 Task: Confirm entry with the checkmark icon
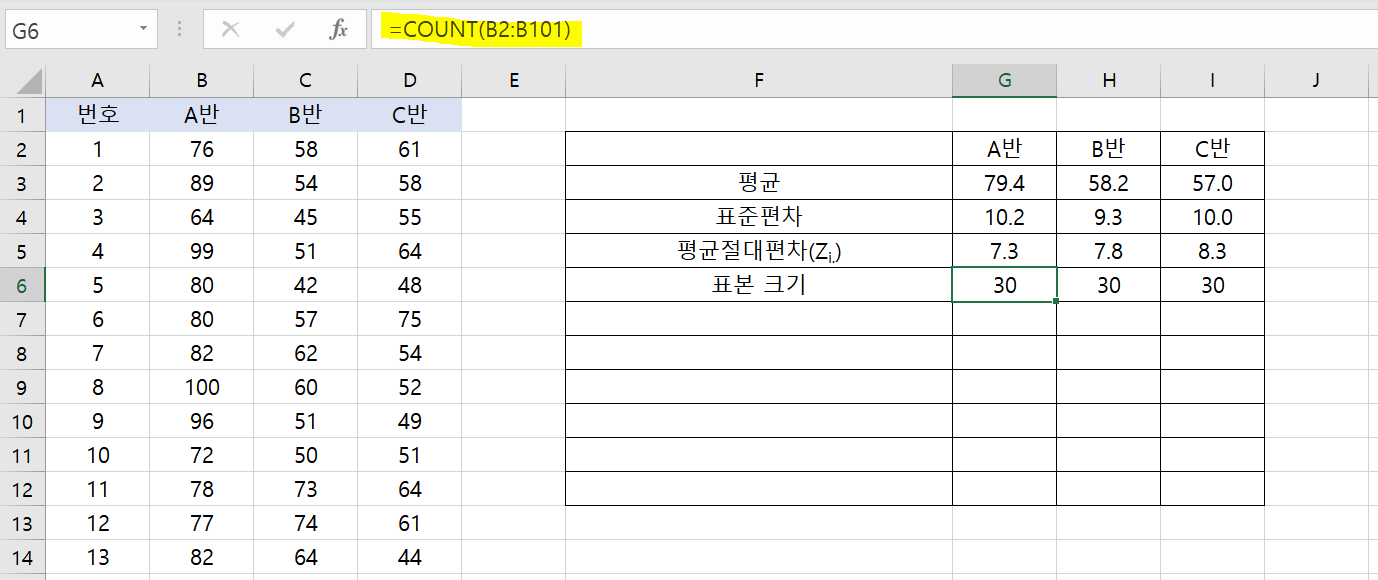pyautogui.click(x=285, y=30)
